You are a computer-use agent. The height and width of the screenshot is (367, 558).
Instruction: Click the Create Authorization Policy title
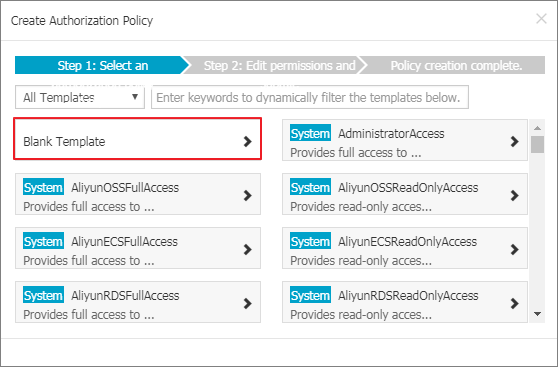82,21
